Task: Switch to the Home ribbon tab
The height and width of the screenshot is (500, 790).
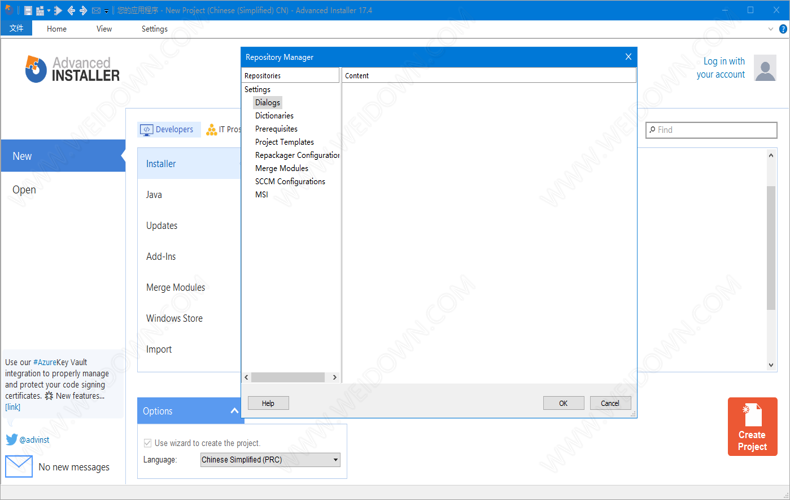Action: (56, 29)
